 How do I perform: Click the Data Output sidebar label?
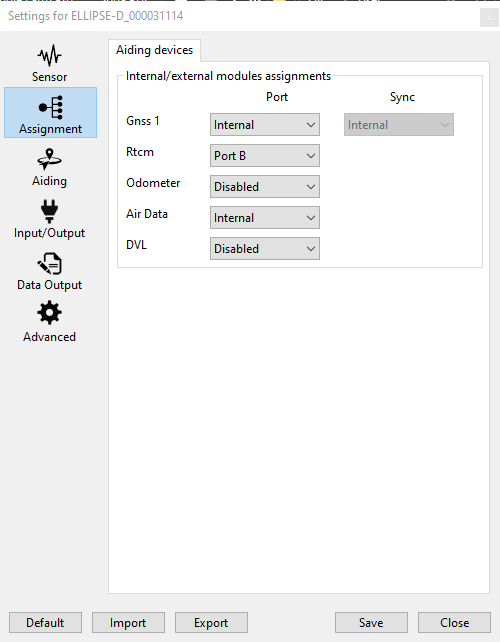(50, 285)
